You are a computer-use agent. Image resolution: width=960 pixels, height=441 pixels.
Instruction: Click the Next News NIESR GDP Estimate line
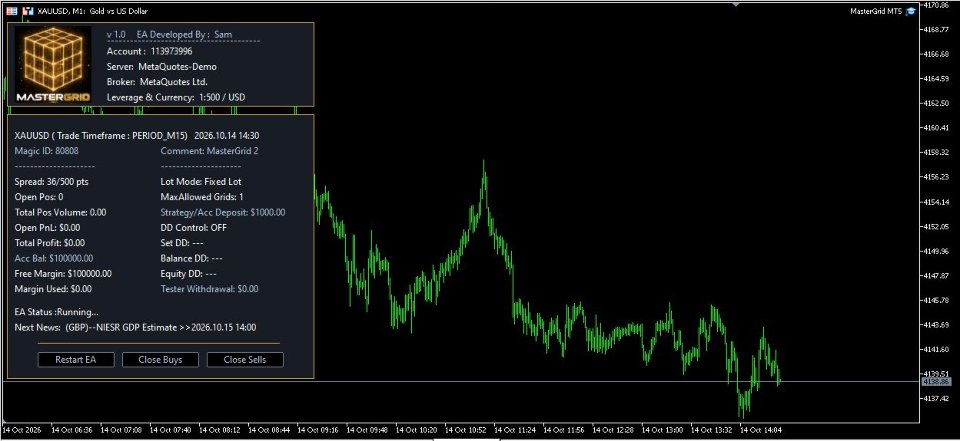click(135, 327)
